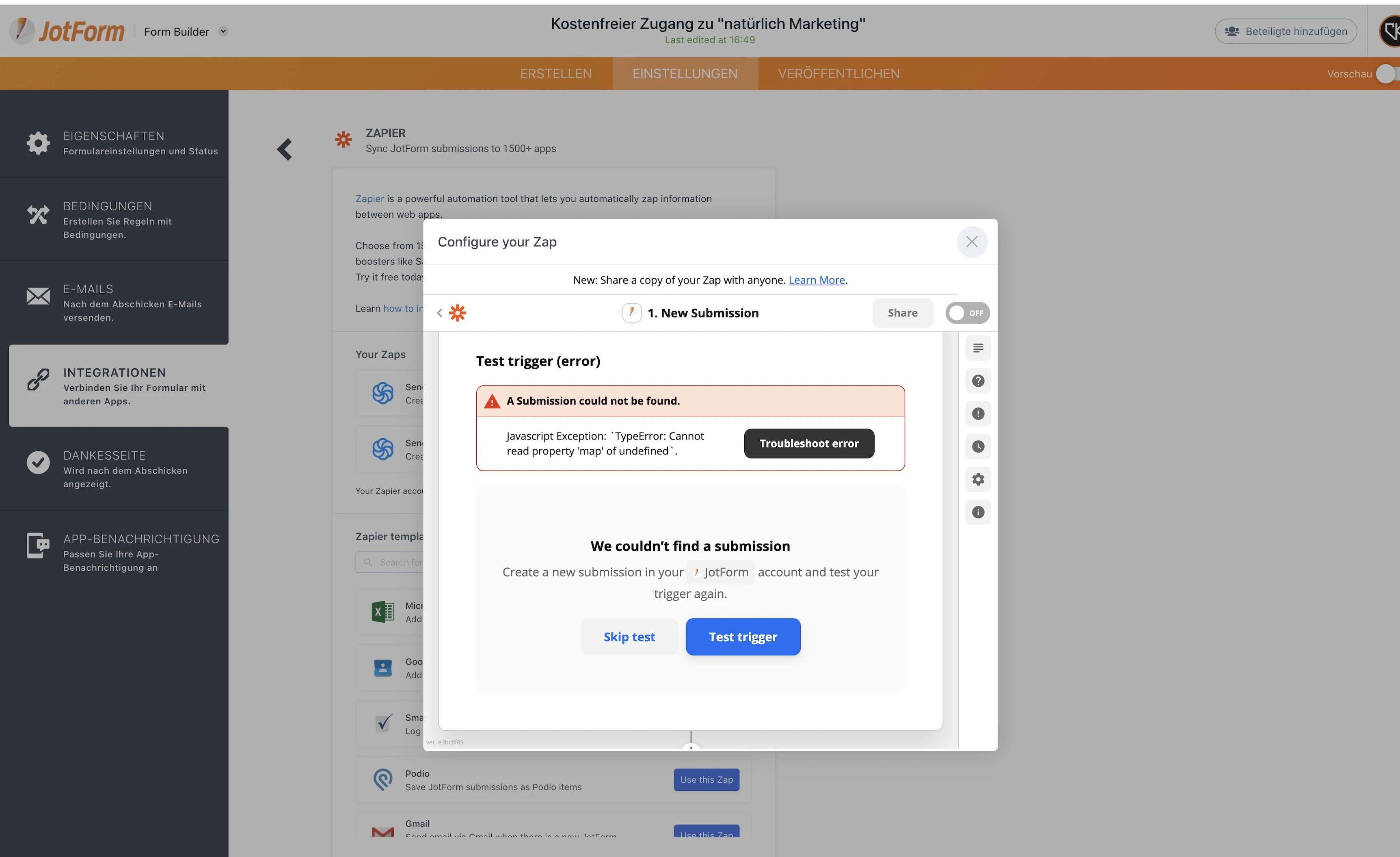Open Zap notes panel in Zapier modal
The image size is (1400, 857).
tap(978, 348)
